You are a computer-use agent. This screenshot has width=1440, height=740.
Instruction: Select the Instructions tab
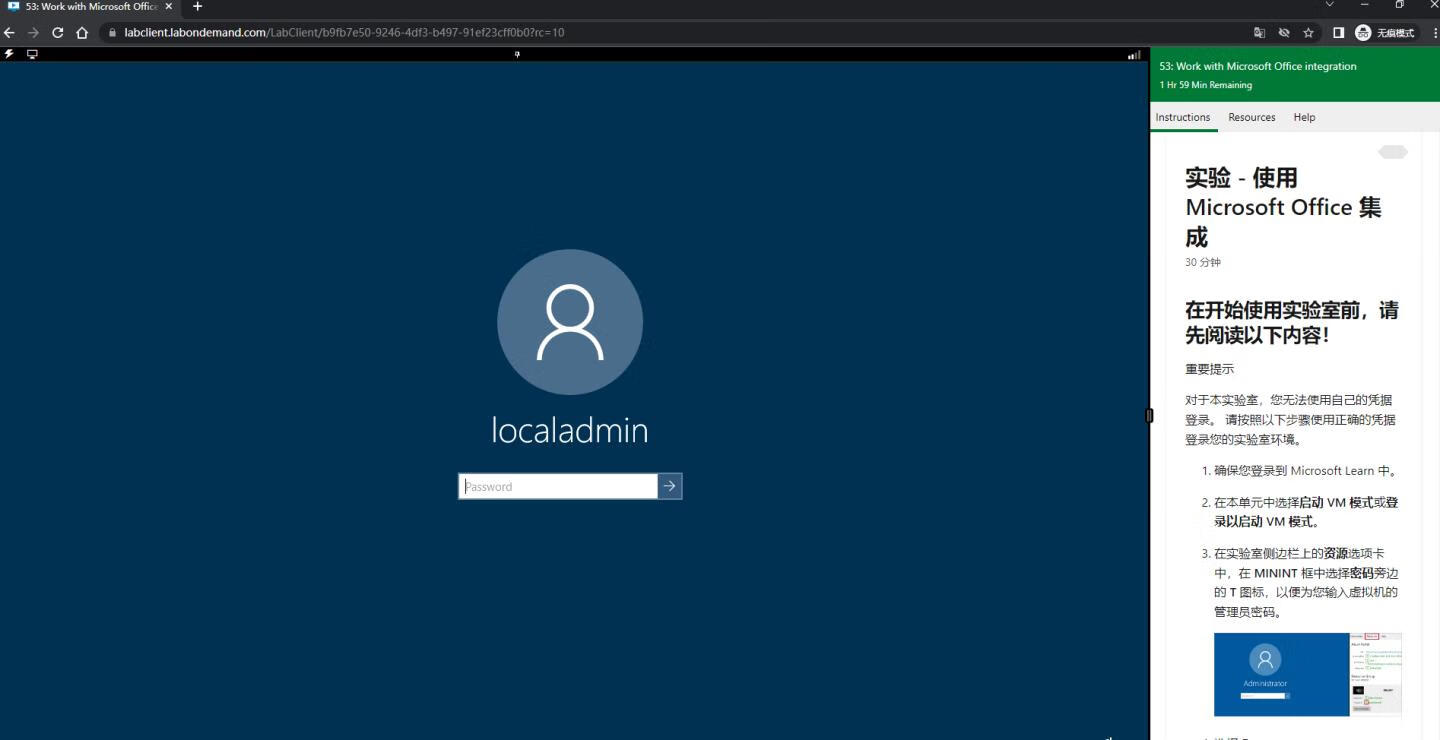coord(1182,117)
